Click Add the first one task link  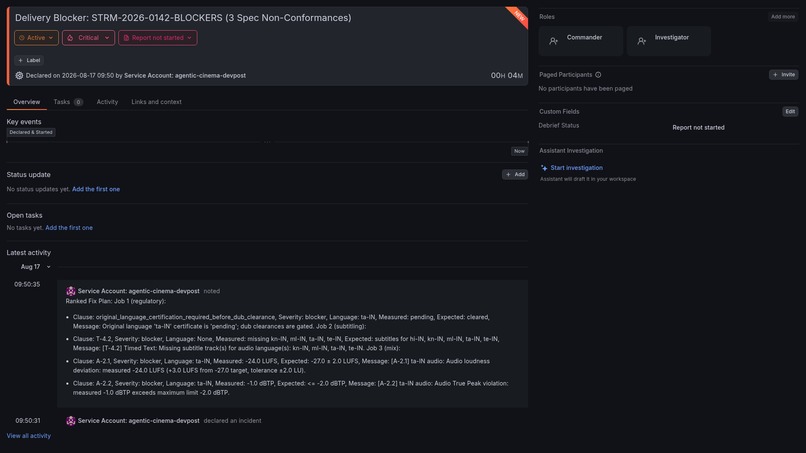69,228
